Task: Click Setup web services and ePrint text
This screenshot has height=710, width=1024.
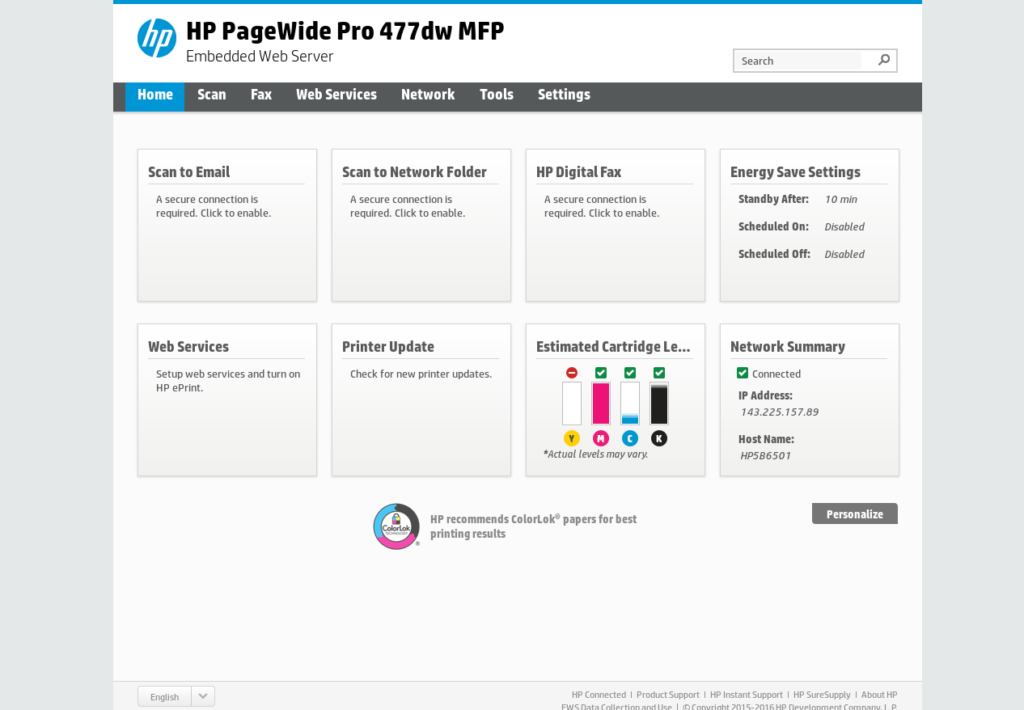Action: click(228, 381)
